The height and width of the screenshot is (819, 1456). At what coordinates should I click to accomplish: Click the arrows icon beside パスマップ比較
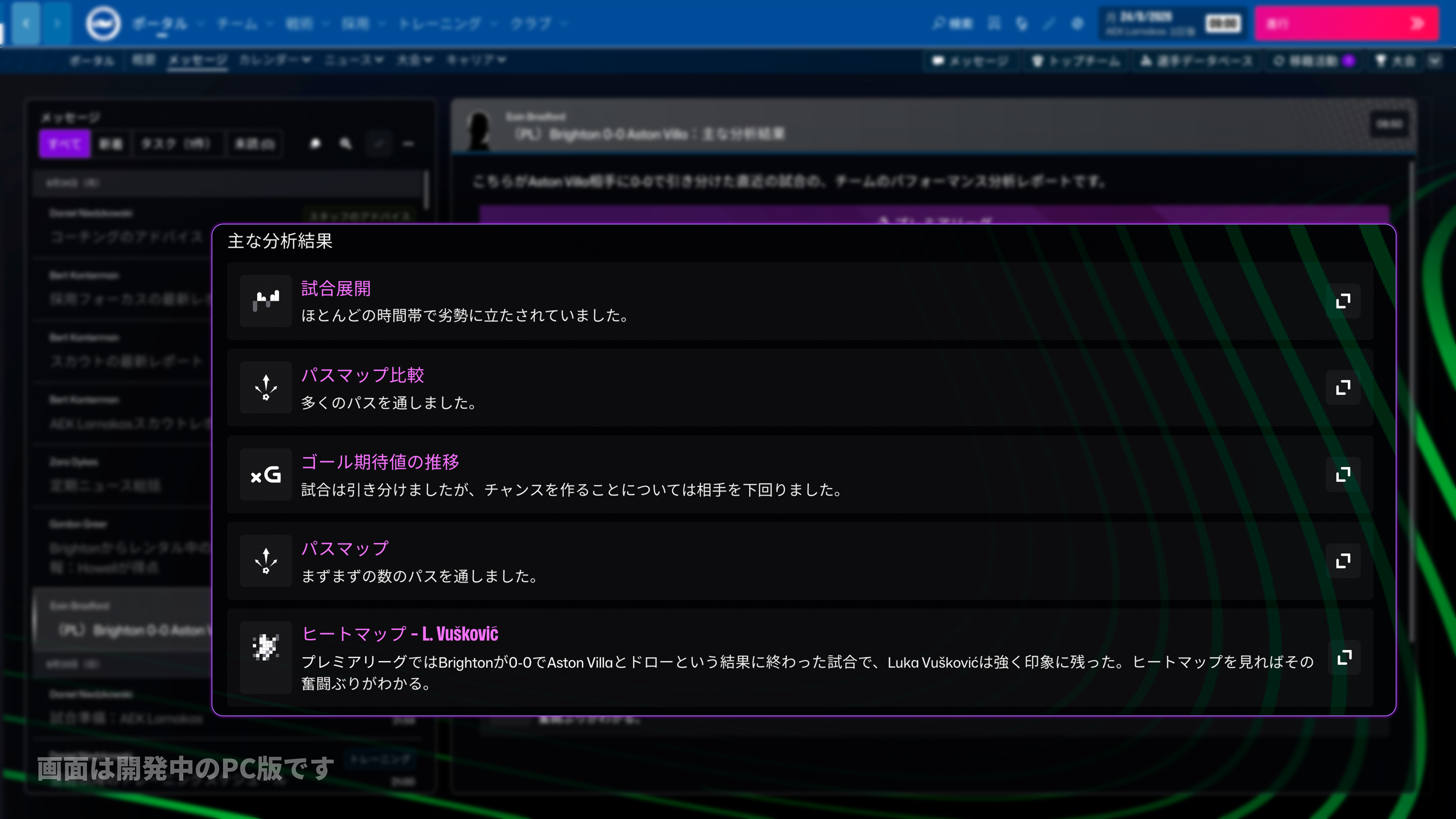click(266, 388)
